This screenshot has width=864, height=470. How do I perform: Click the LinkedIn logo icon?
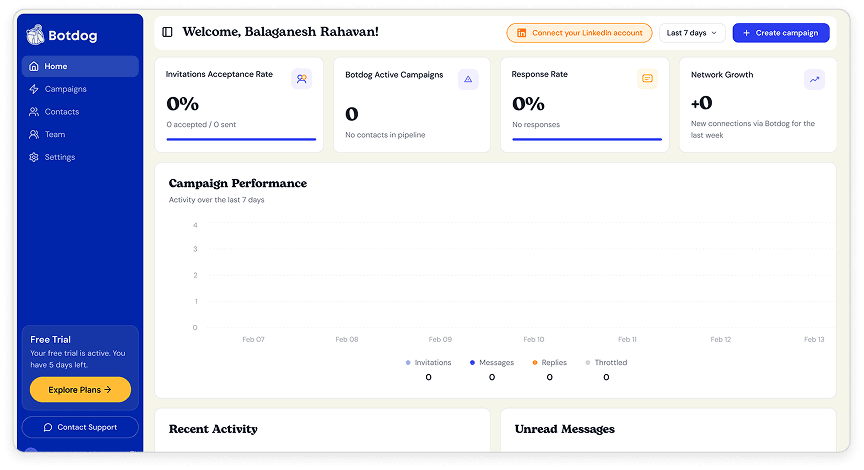click(x=521, y=33)
